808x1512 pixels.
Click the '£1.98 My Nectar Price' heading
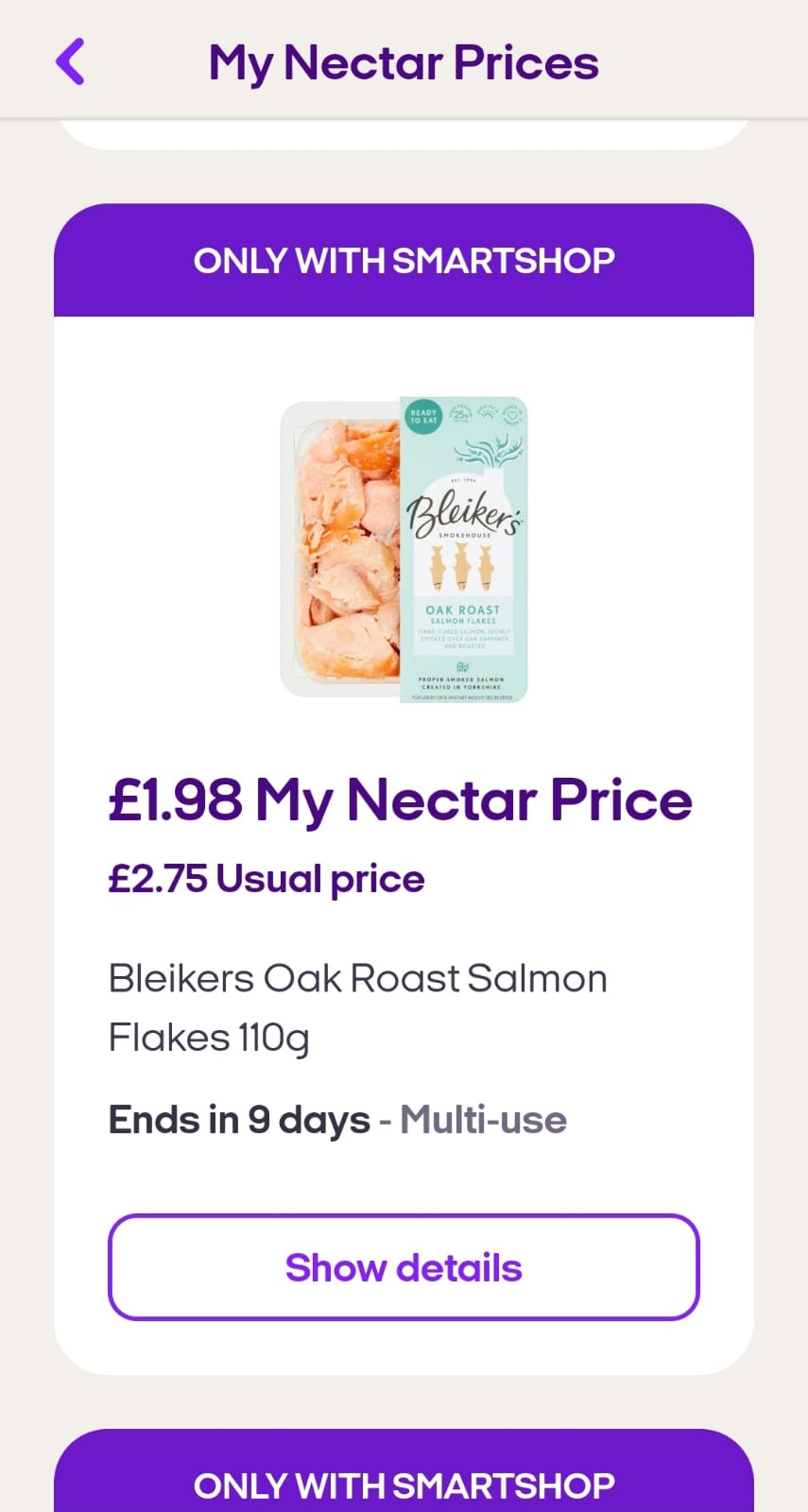pos(401,799)
